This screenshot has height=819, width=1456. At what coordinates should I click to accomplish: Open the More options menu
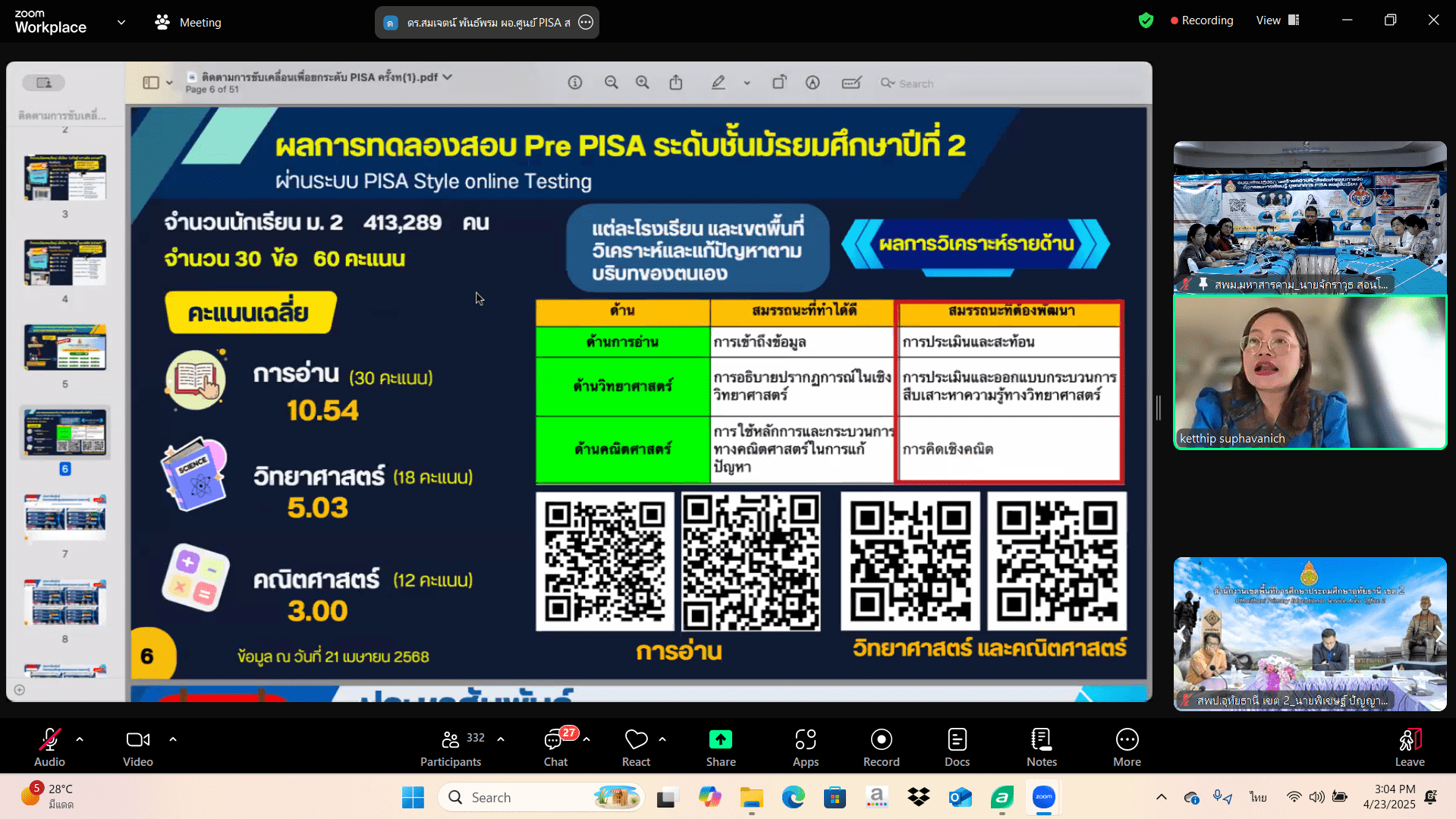coord(1127,747)
